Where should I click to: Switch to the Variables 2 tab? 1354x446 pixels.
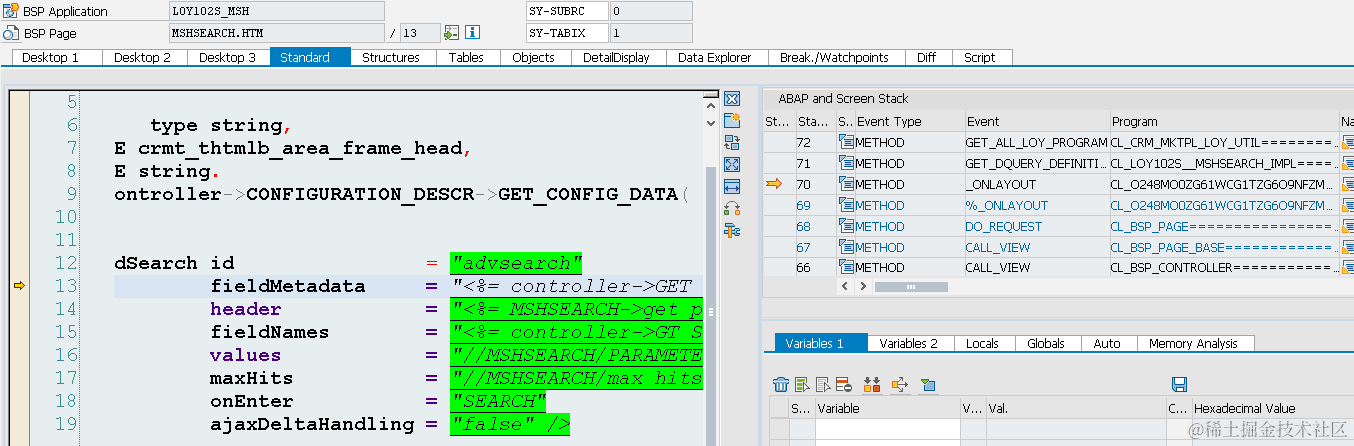tap(909, 343)
